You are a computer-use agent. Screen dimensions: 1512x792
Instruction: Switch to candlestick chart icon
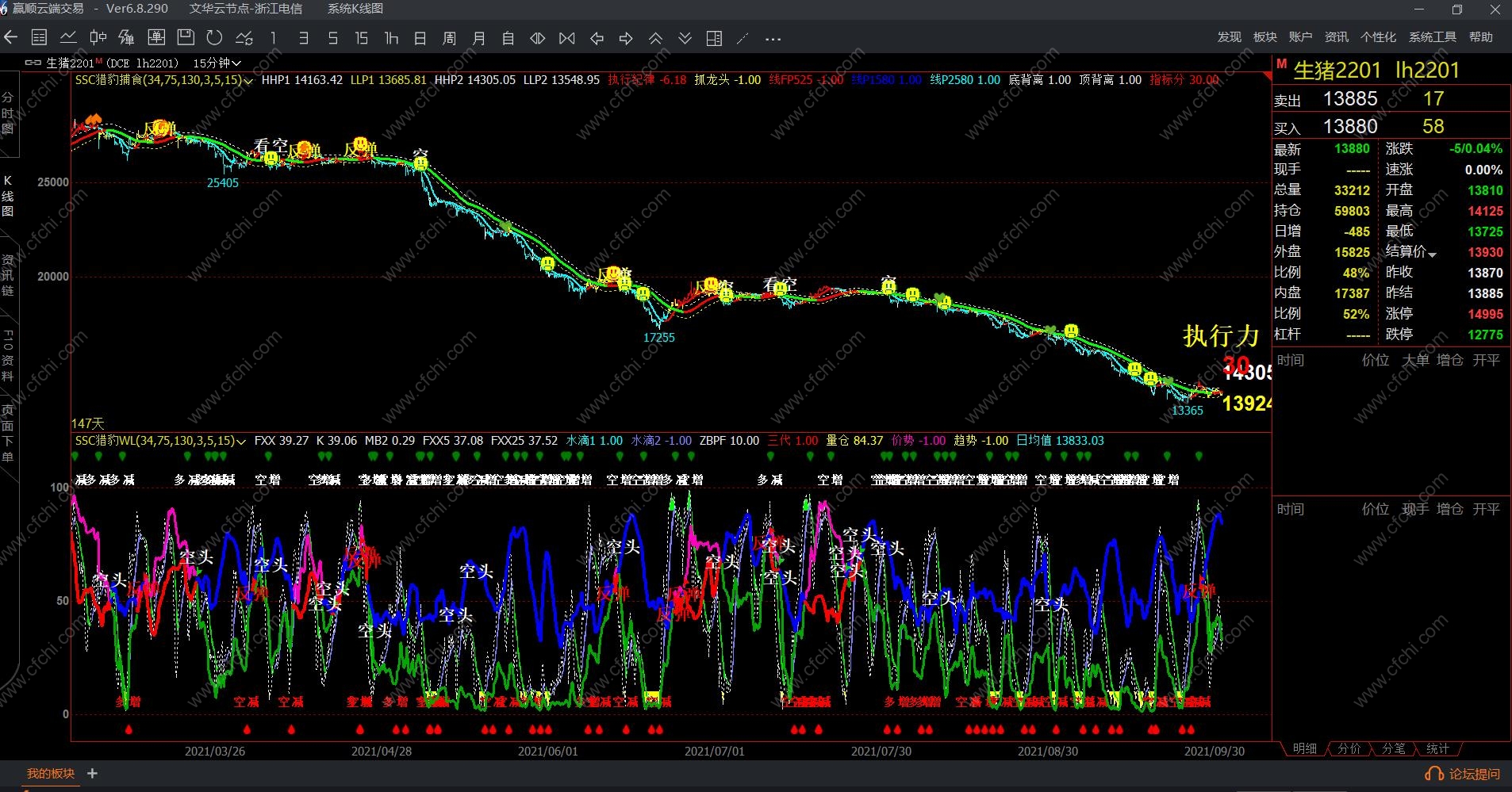click(x=98, y=37)
